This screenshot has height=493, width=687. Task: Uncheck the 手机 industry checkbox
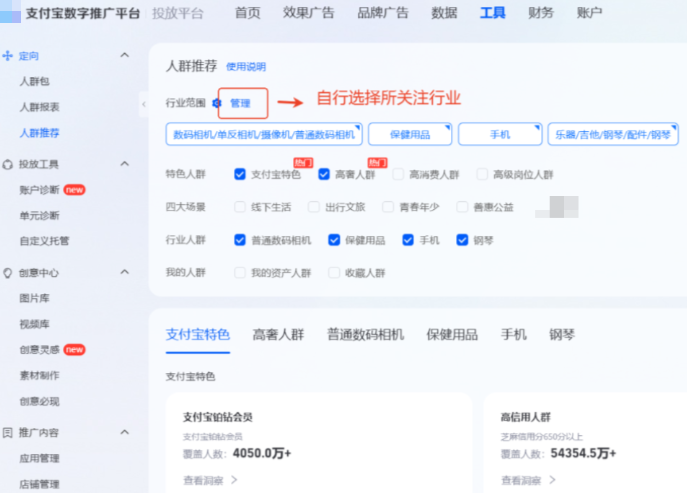408,240
